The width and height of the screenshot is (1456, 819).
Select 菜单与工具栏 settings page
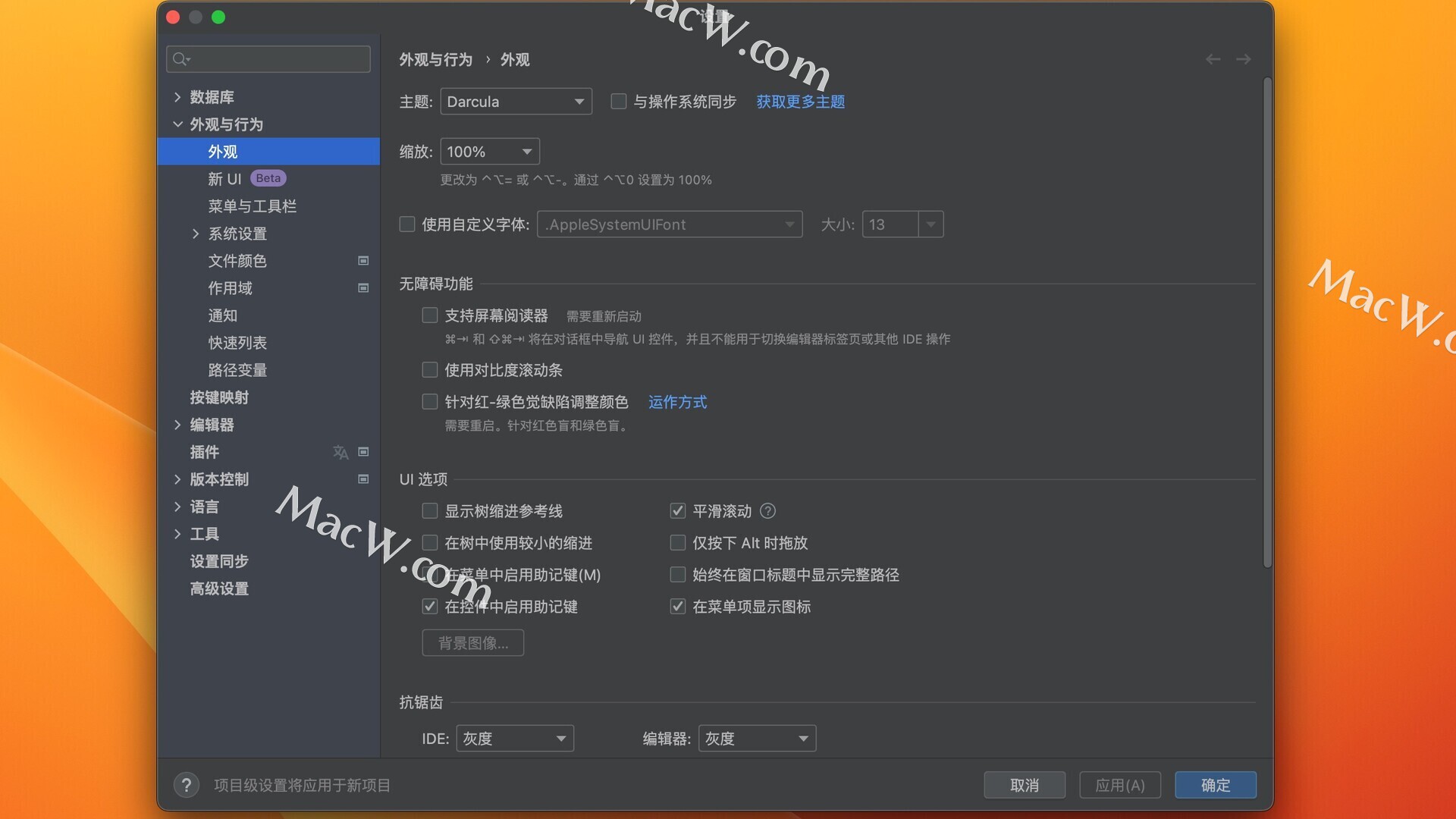268,206
